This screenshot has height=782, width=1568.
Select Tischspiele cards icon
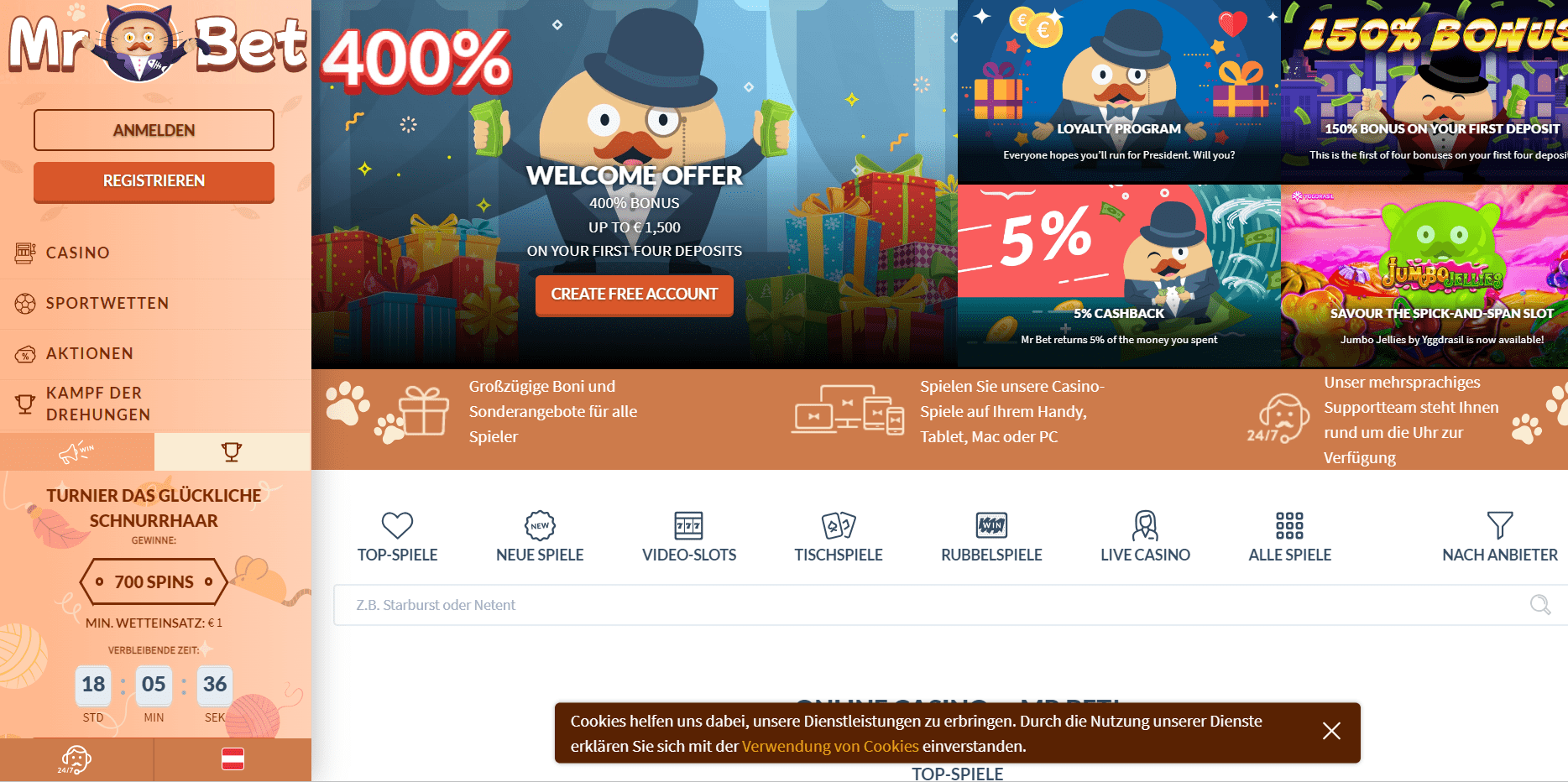coord(839,526)
